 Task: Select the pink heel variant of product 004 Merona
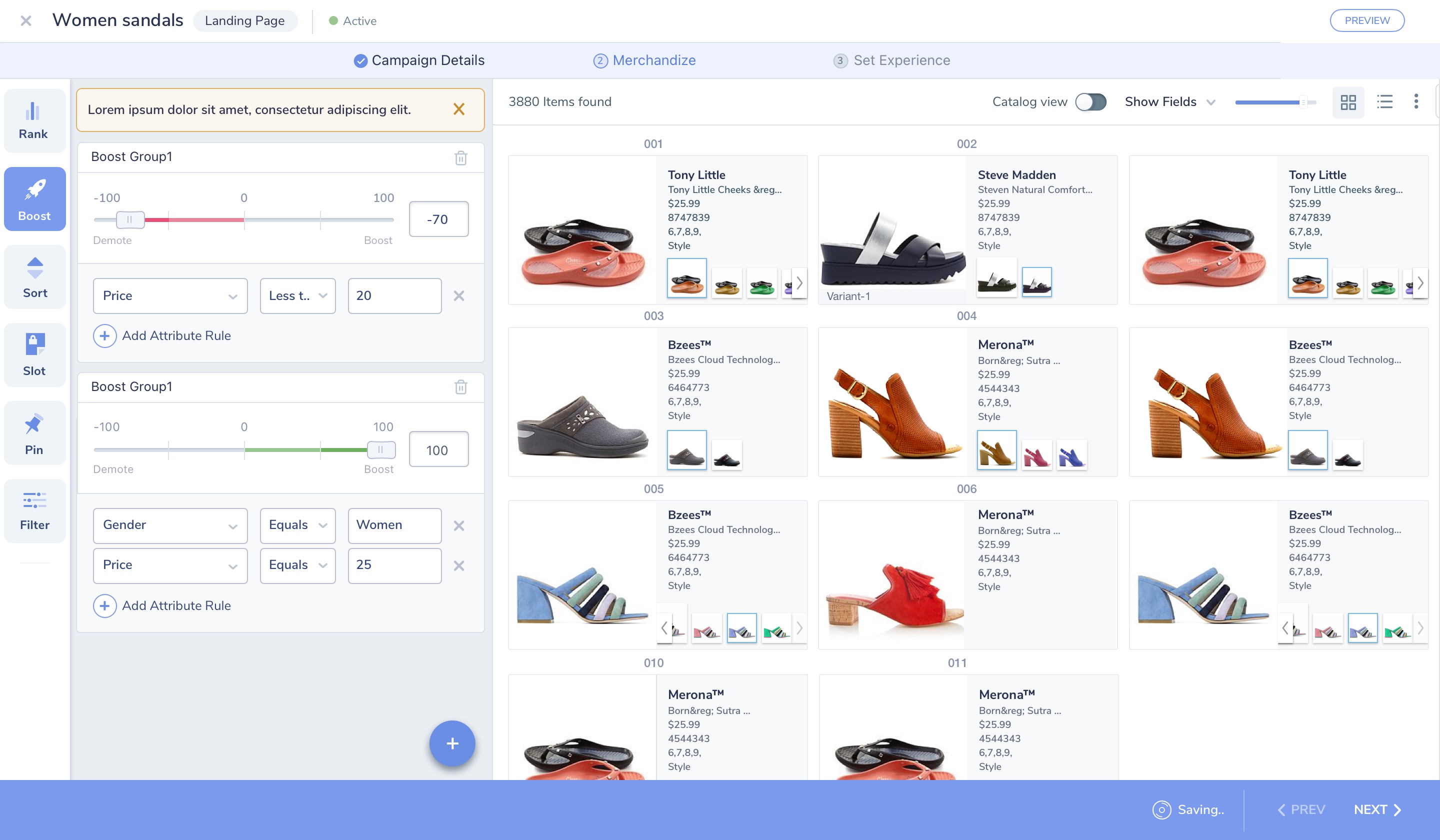(1036, 455)
